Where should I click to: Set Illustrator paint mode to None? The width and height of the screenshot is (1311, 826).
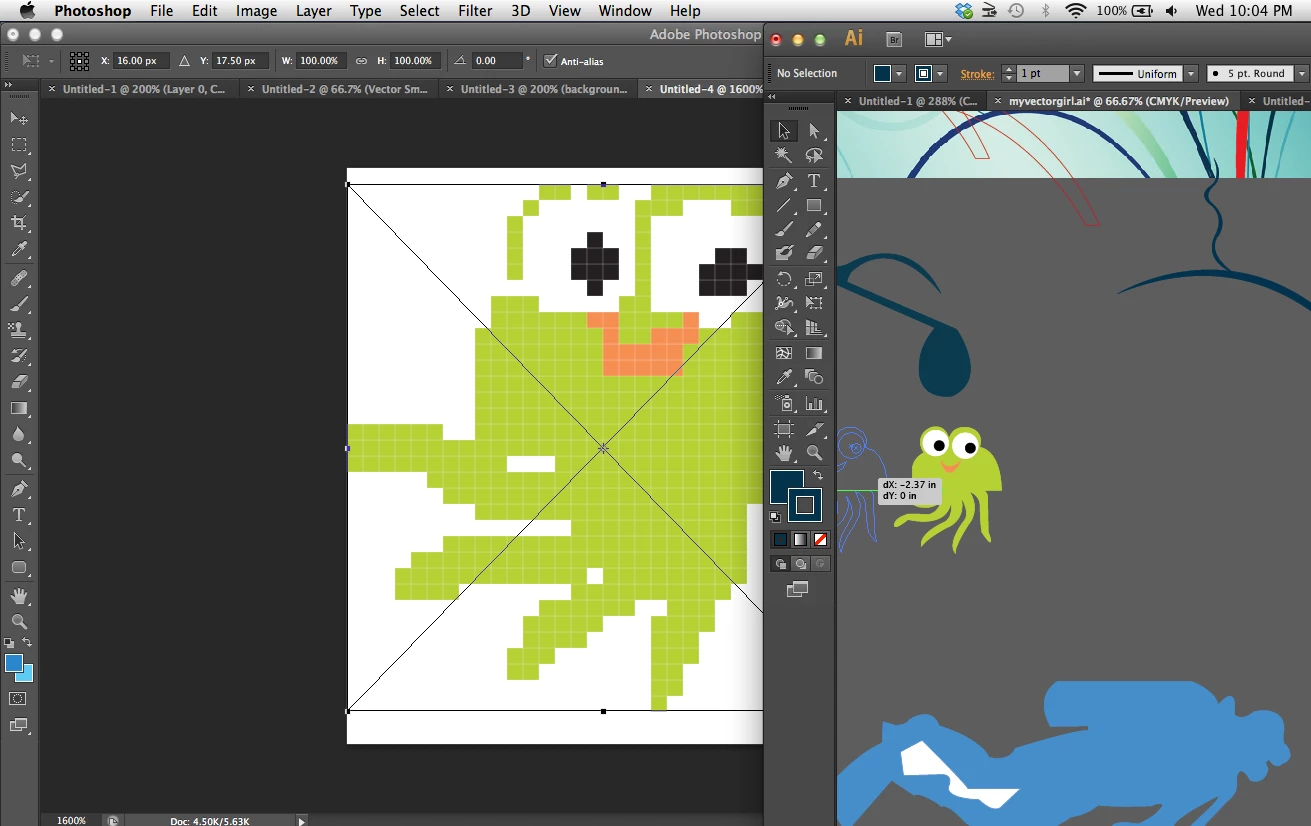(820, 540)
